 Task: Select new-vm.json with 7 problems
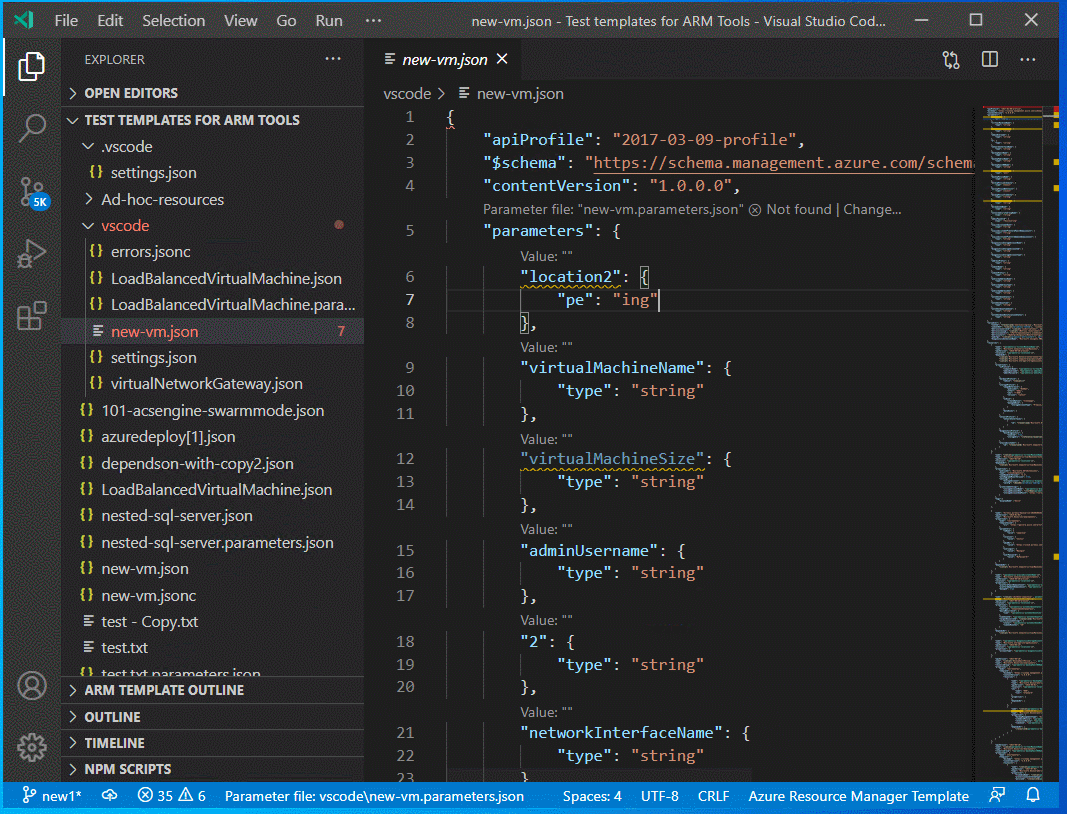(x=212, y=331)
